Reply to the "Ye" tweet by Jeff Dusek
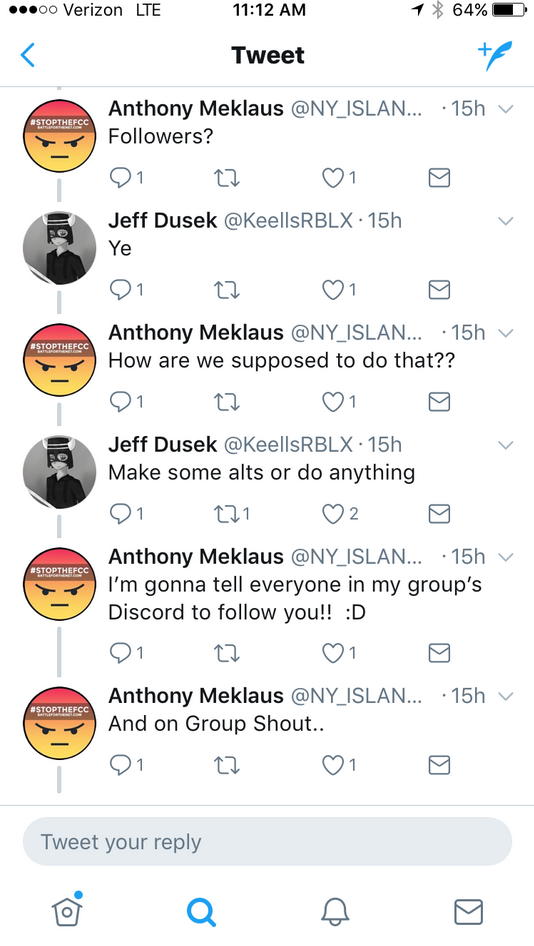The height and width of the screenshot is (946, 534). [x=126, y=290]
